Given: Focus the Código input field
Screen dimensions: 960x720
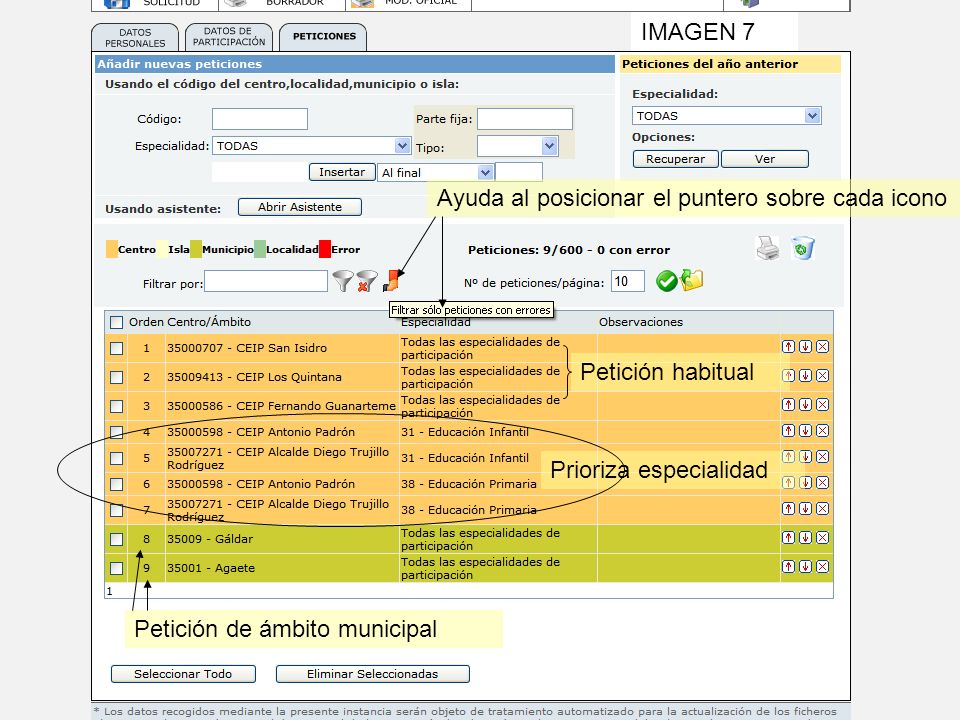Looking at the screenshot, I should click(x=260, y=119).
